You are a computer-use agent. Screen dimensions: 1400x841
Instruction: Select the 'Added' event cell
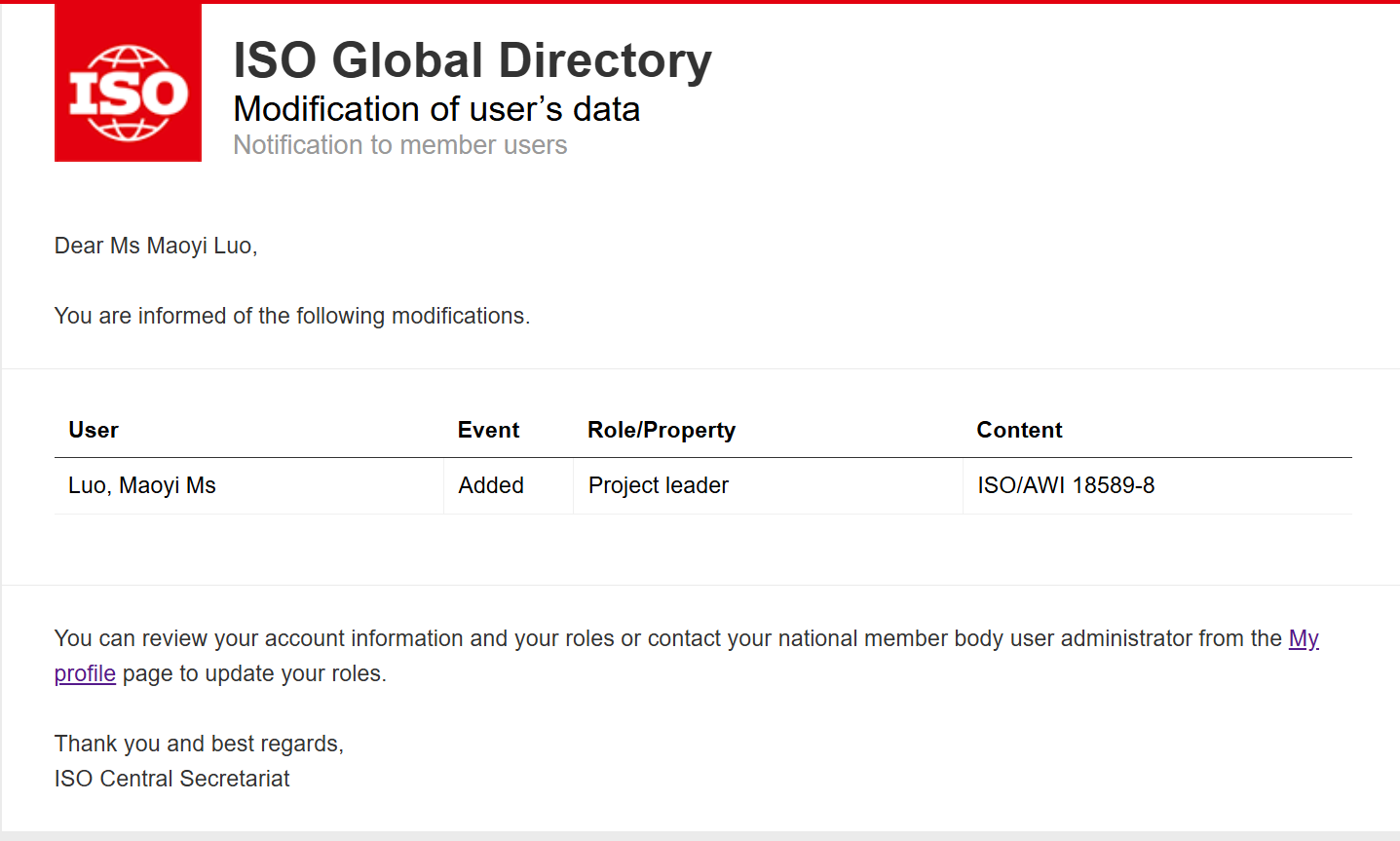[509, 485]
